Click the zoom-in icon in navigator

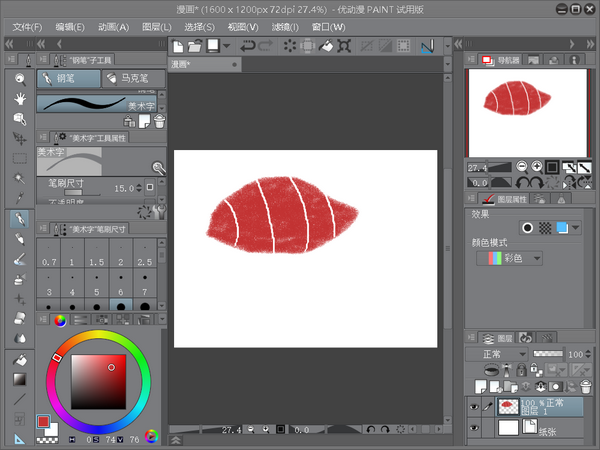click(x=537, y=166)
